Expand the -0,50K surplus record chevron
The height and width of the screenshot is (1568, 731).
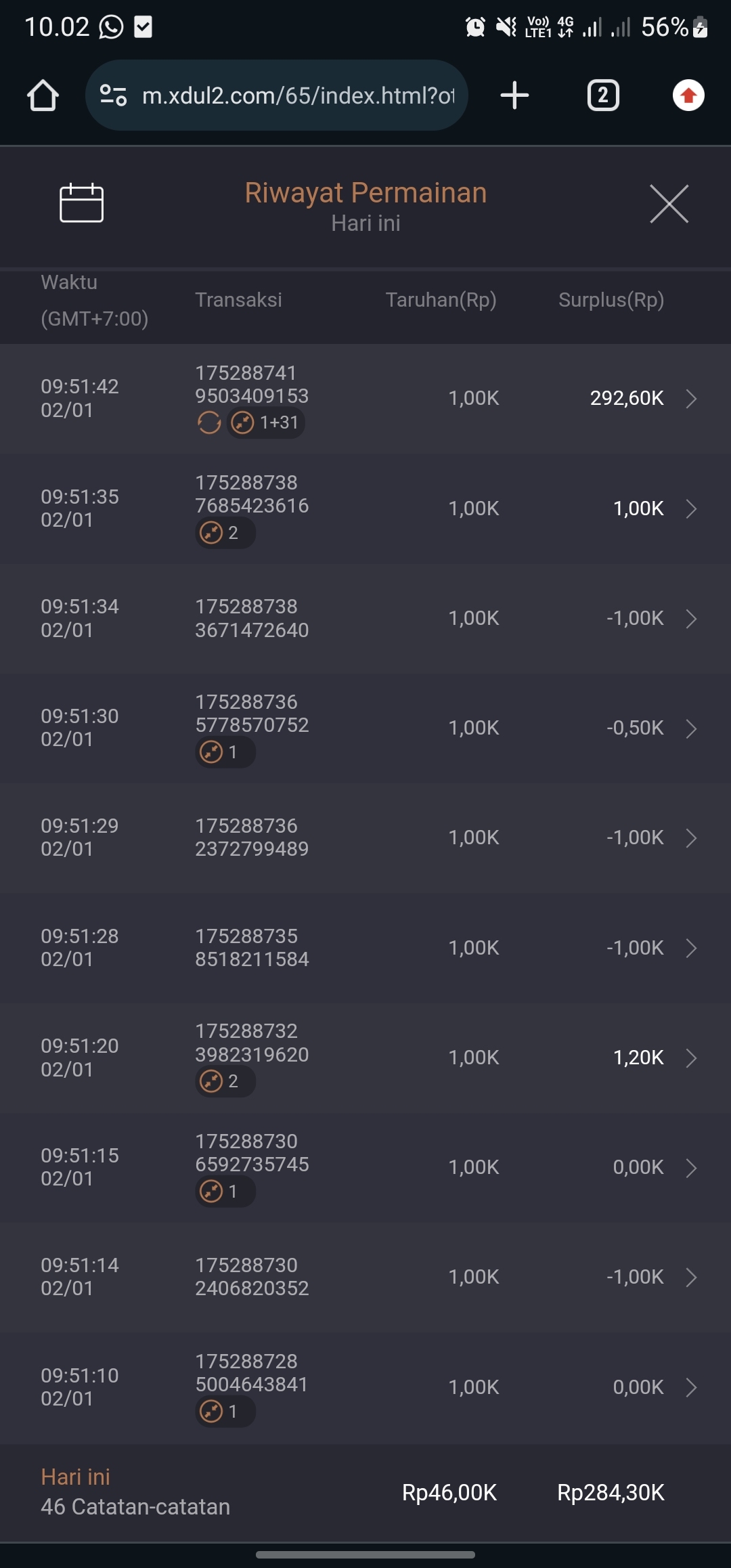coord(690,728)
